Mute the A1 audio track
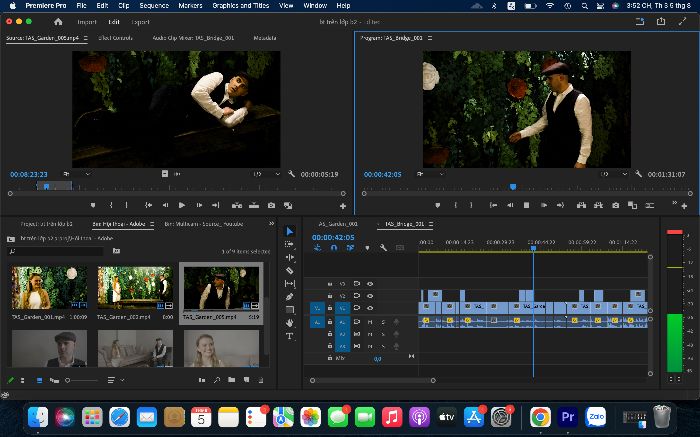This screenshot has width=700, height=437. coord(370,322)
